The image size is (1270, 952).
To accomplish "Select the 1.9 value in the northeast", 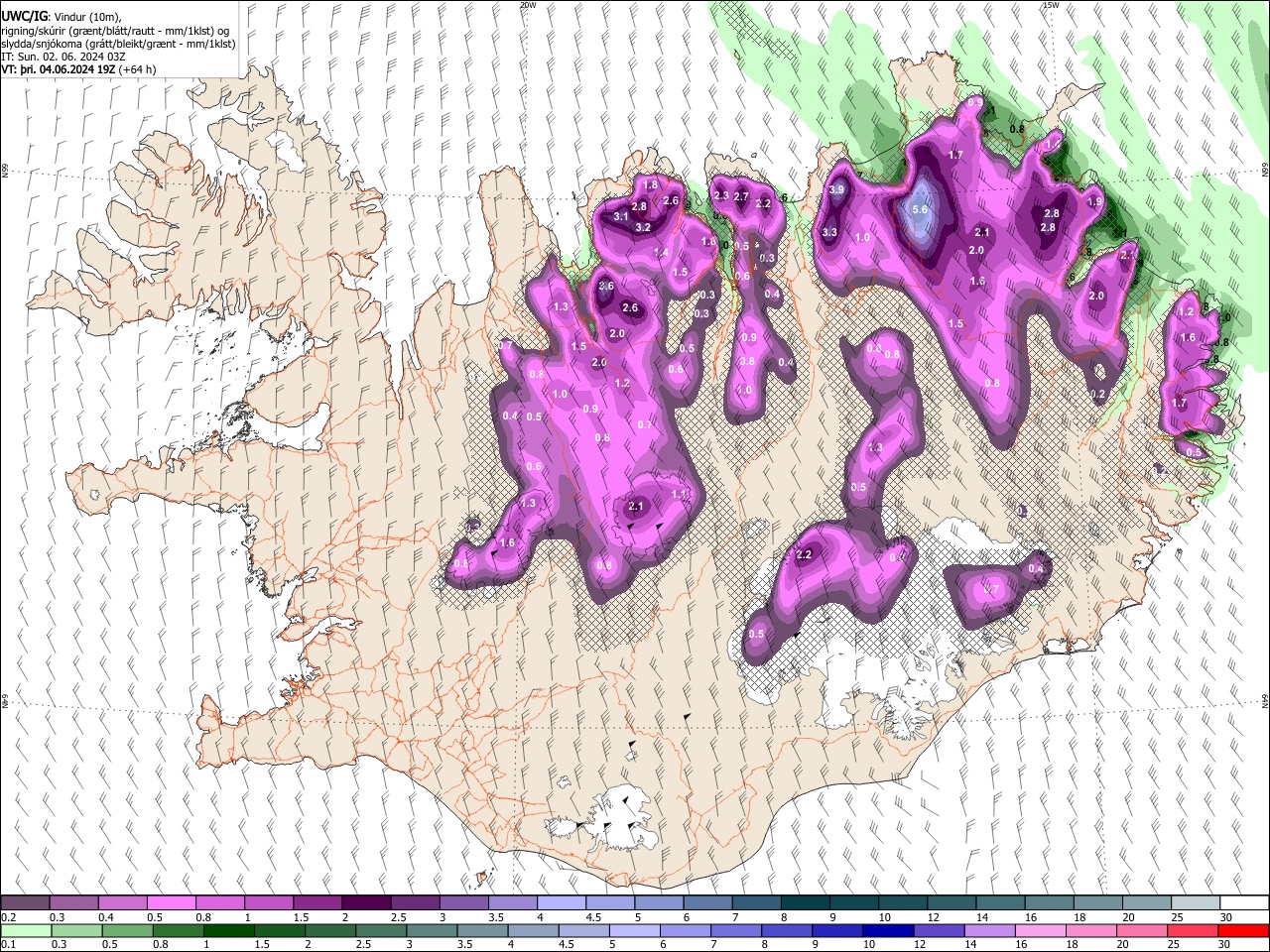I will [1094, 201].
